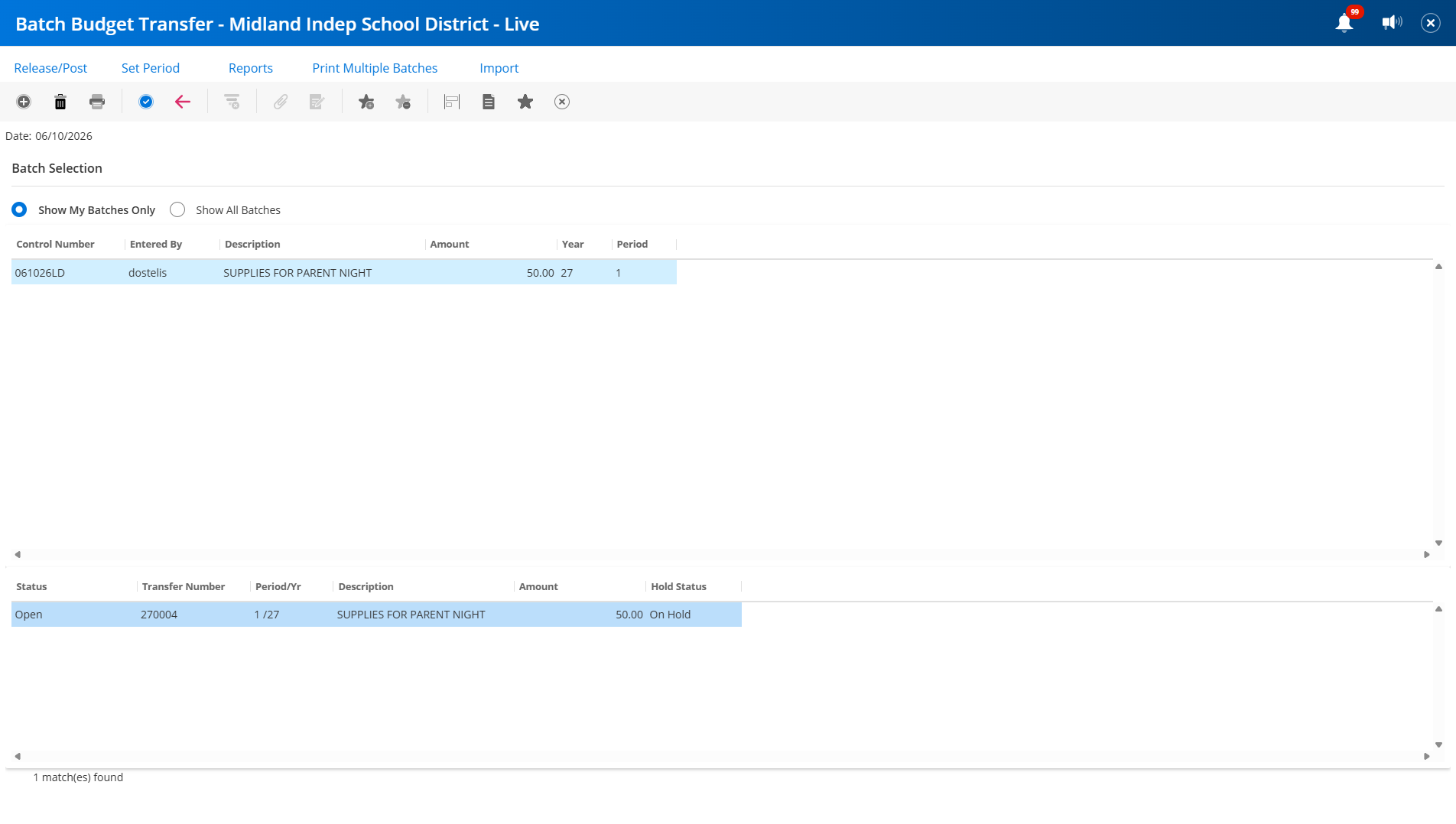Open the Set Period menu
The width and height of the screenshot is (1456, 824).
pyautogui.click(x=151, y=68)
